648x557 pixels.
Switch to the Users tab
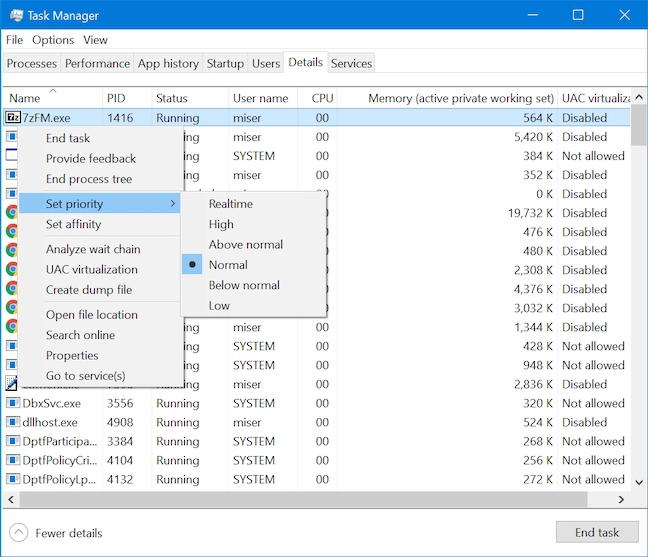266,63
